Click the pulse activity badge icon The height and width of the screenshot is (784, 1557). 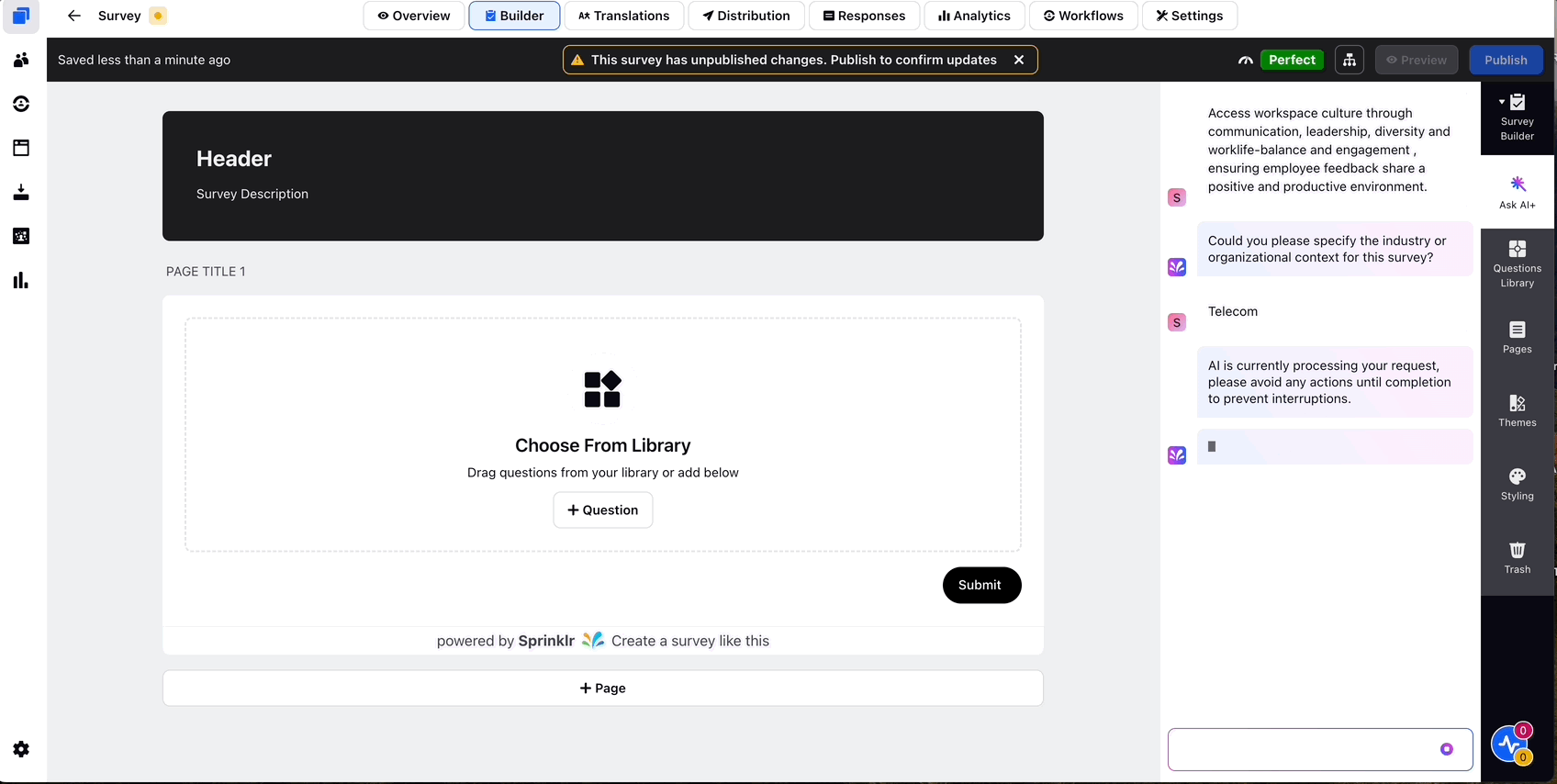pos(1511,744)
